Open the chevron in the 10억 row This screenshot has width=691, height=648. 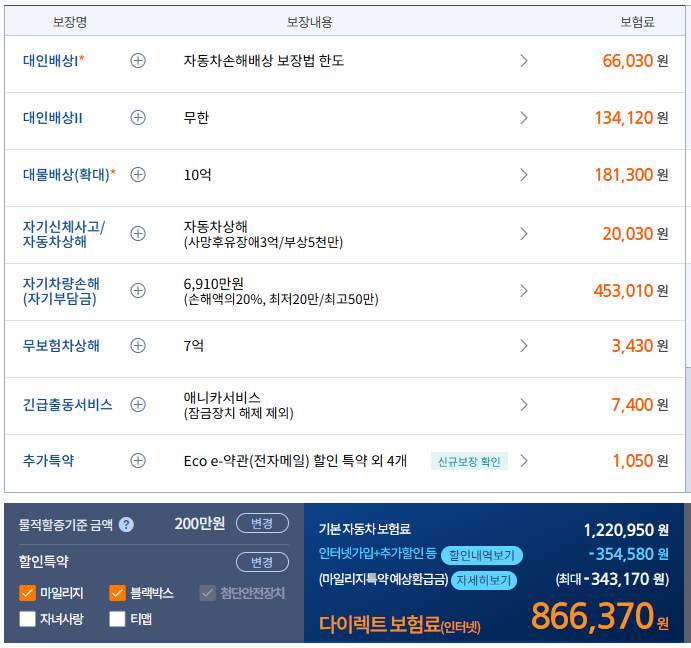pyautogui.click(x=524, y=175)
